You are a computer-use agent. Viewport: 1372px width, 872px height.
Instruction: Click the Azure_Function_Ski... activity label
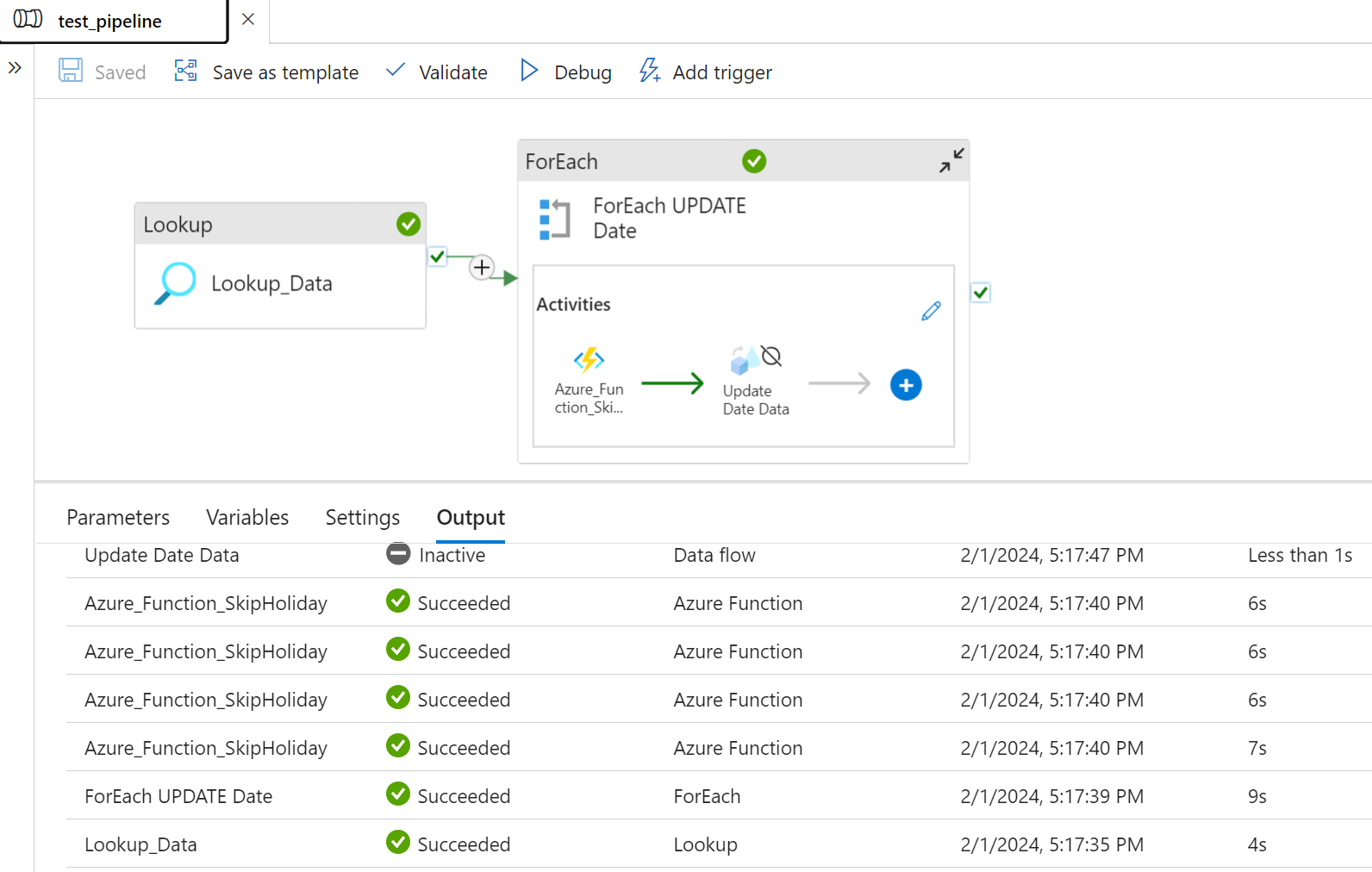click(x=589, y=398)
